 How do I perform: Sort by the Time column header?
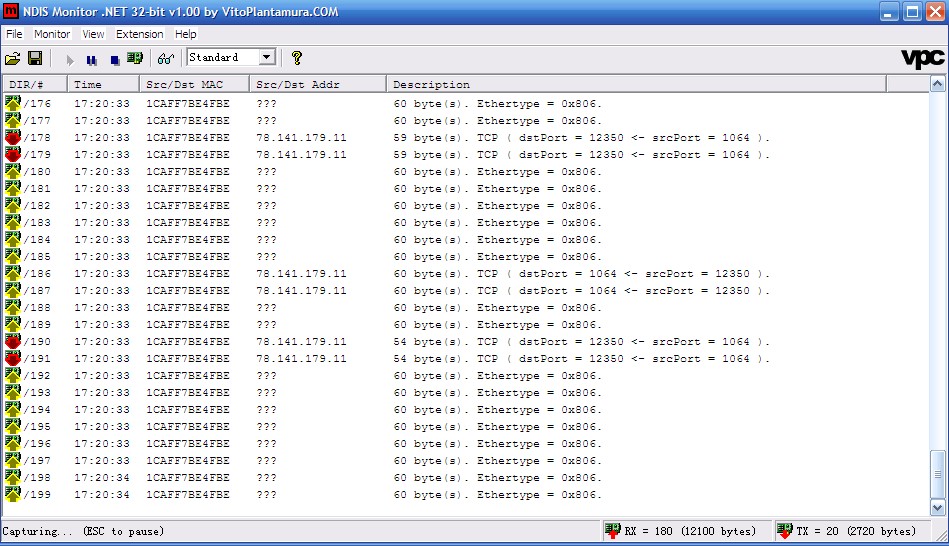pos(103,84)
